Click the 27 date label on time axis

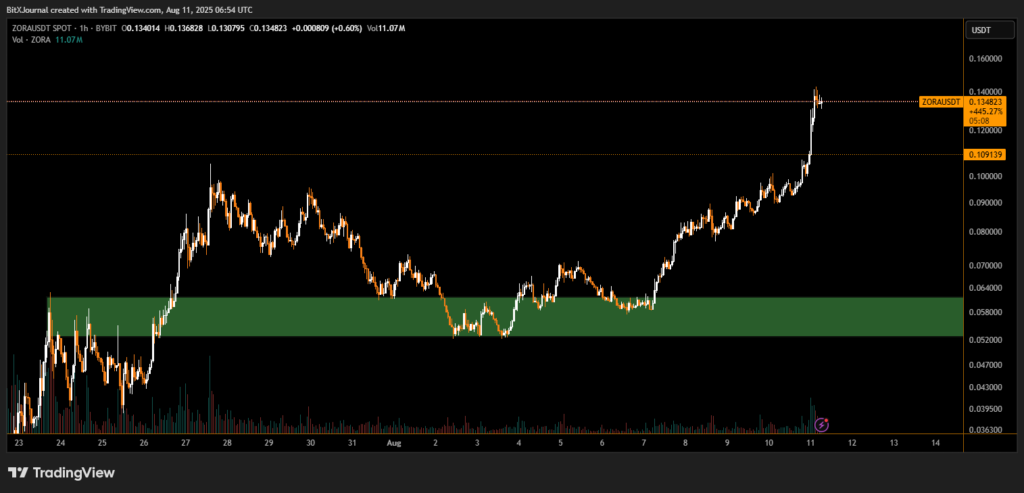point(185,442)
